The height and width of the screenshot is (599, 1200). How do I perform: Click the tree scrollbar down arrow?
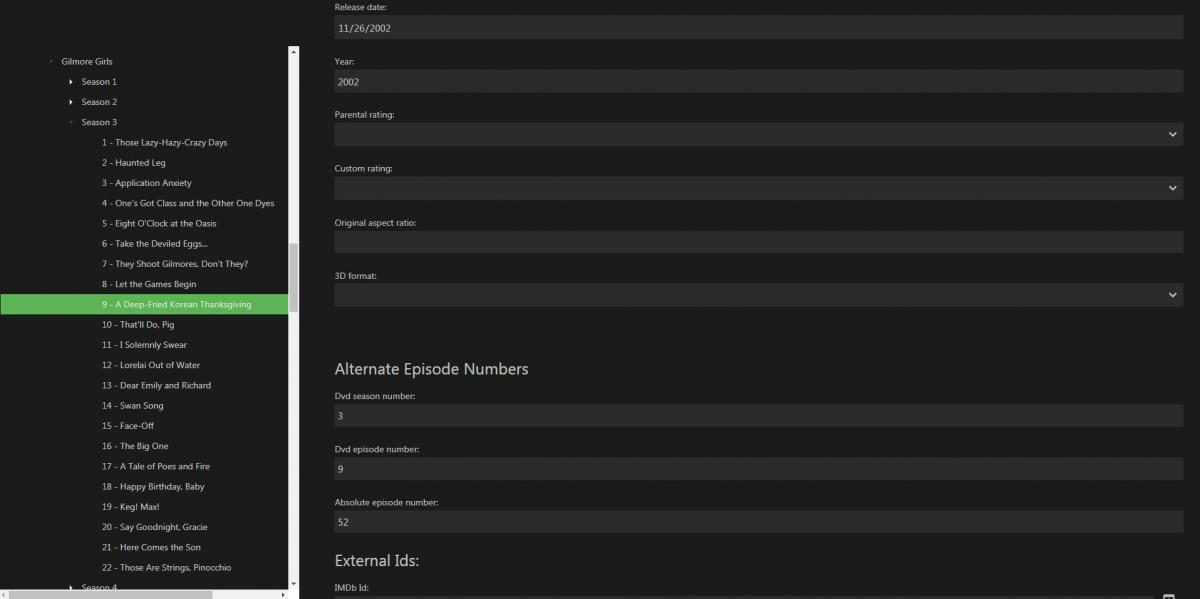point(293,583)
